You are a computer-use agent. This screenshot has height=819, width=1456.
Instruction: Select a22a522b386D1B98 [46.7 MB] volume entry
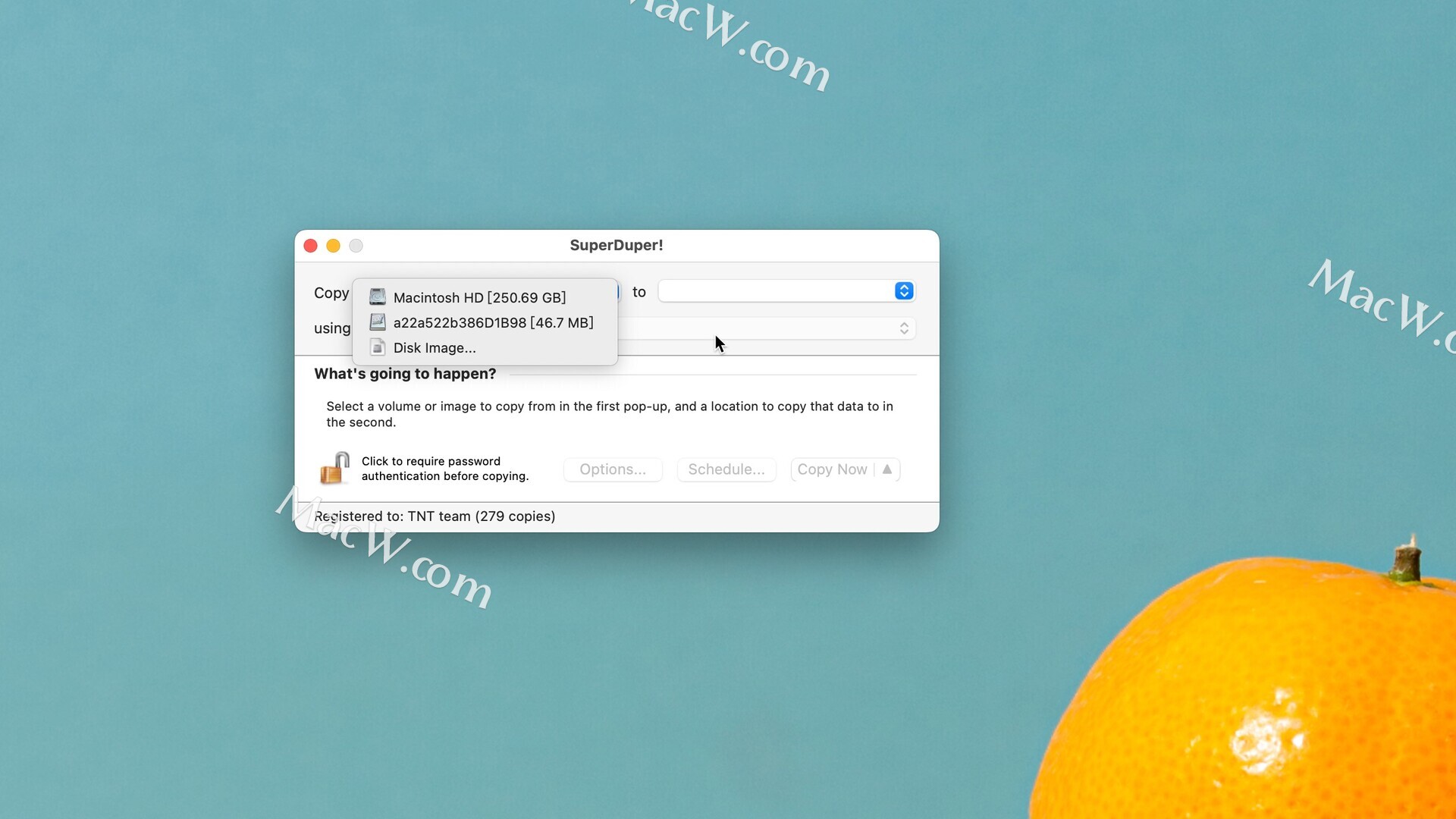pyautogui.click(x=493, y=322)
